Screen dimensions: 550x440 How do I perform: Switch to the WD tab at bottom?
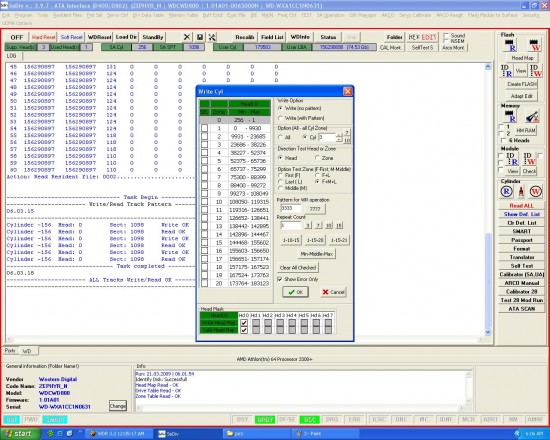tap(27, 351)
